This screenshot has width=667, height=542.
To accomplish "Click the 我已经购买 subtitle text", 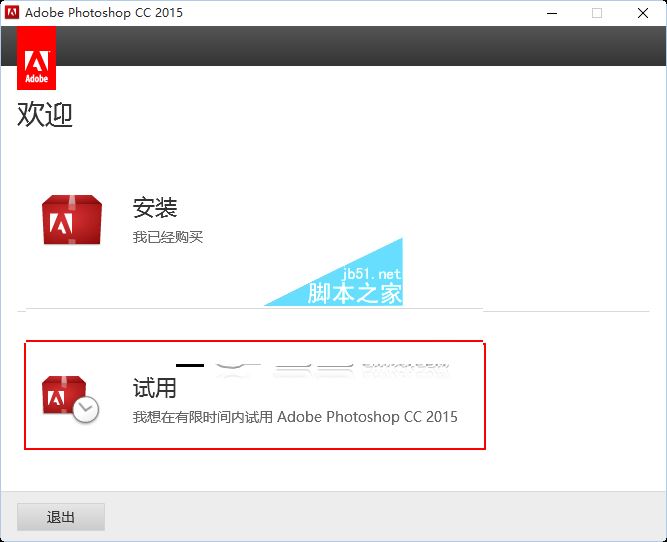I will click(168, 237).
